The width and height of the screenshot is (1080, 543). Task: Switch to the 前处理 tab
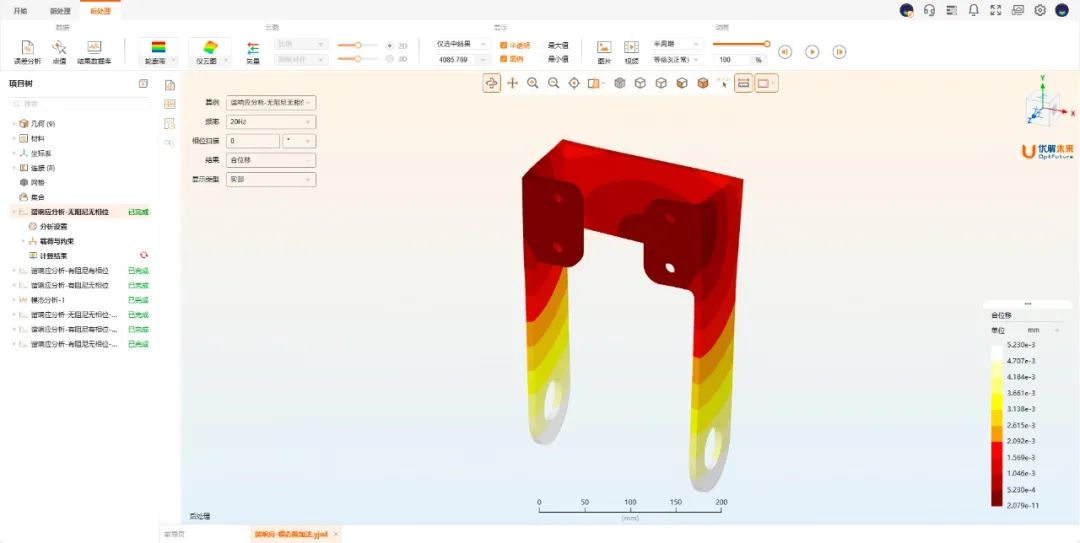(x=61, y=10)
